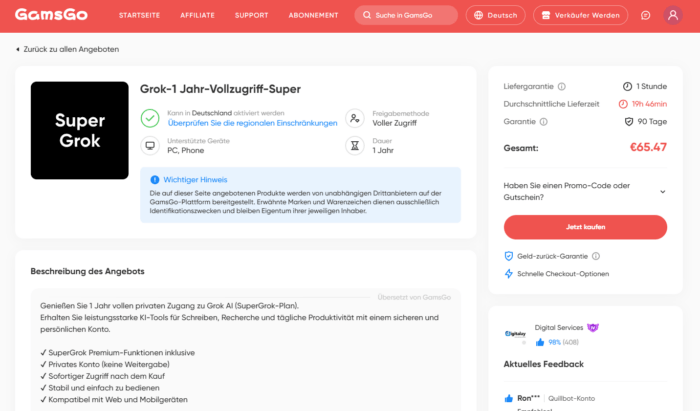Click the Garantie info icon
700x411 pixels.
pos(543,122)
